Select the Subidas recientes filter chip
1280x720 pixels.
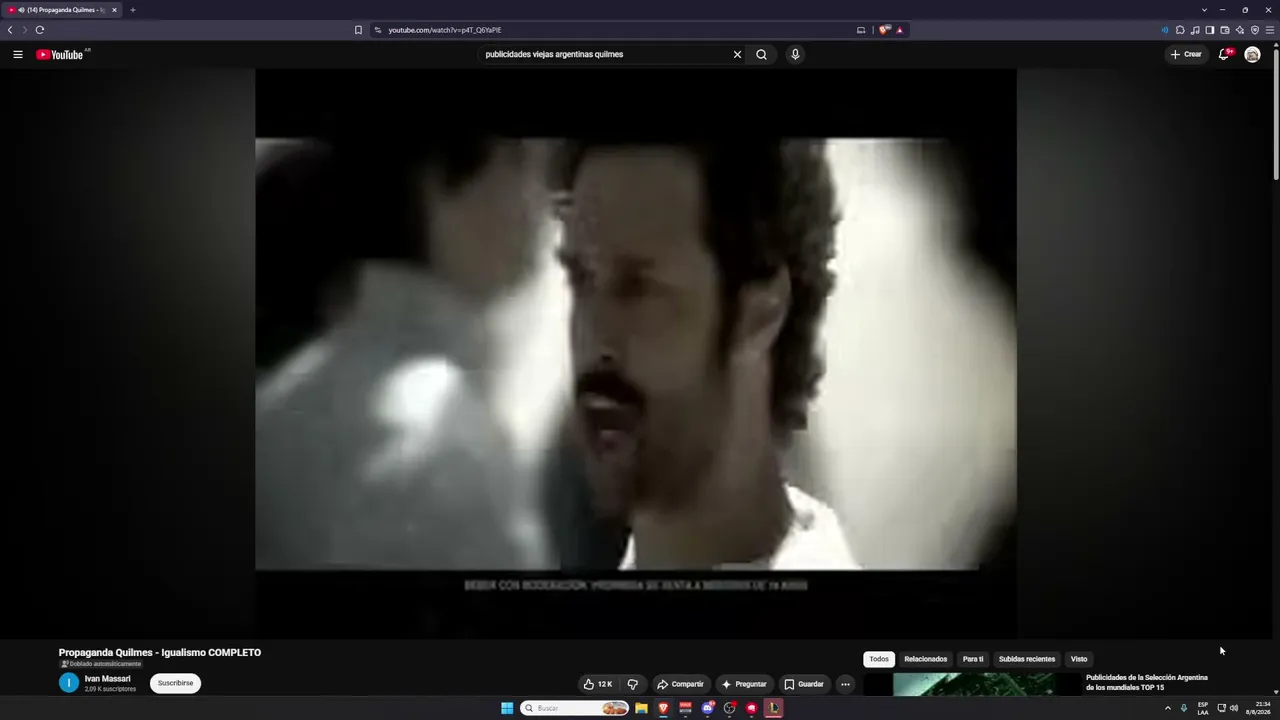(1027, 659)
